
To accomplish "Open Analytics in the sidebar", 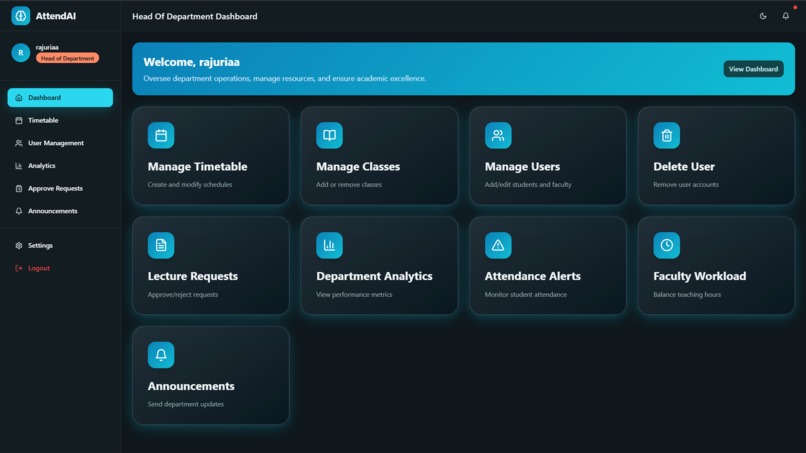I will pyautogui.click(x=60, y=166).
